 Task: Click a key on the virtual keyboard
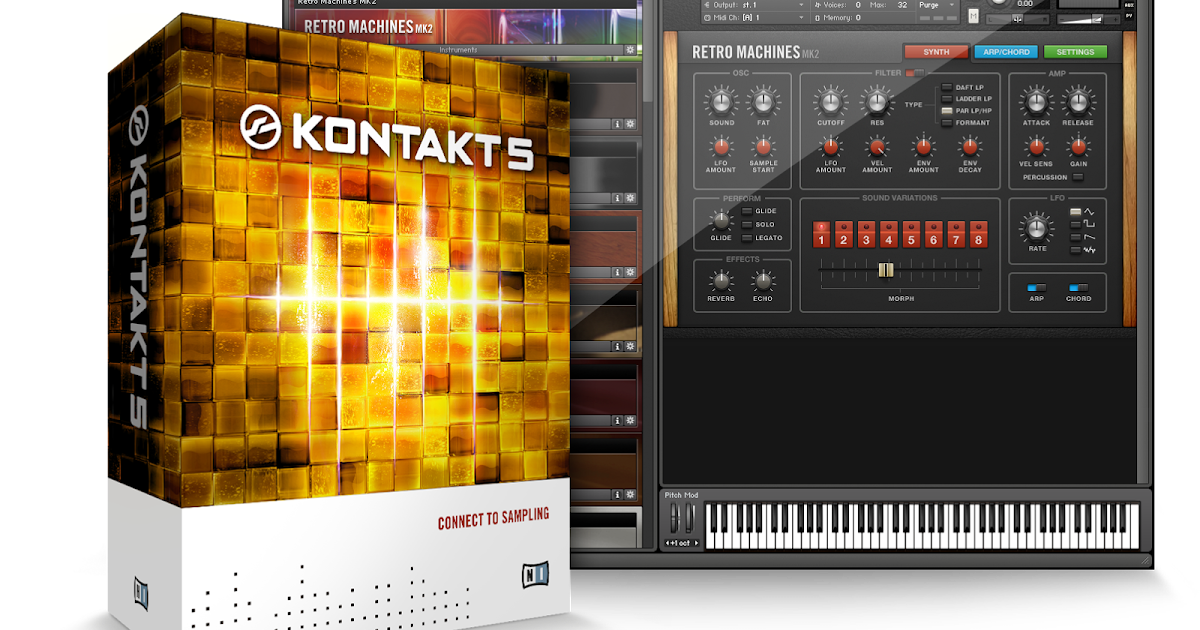coord(922,525)
